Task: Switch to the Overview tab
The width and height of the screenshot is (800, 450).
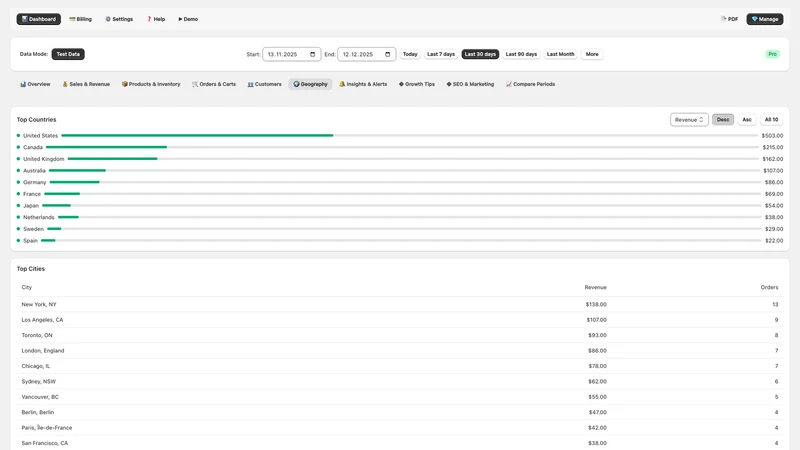Action: [x=35, y=84]
